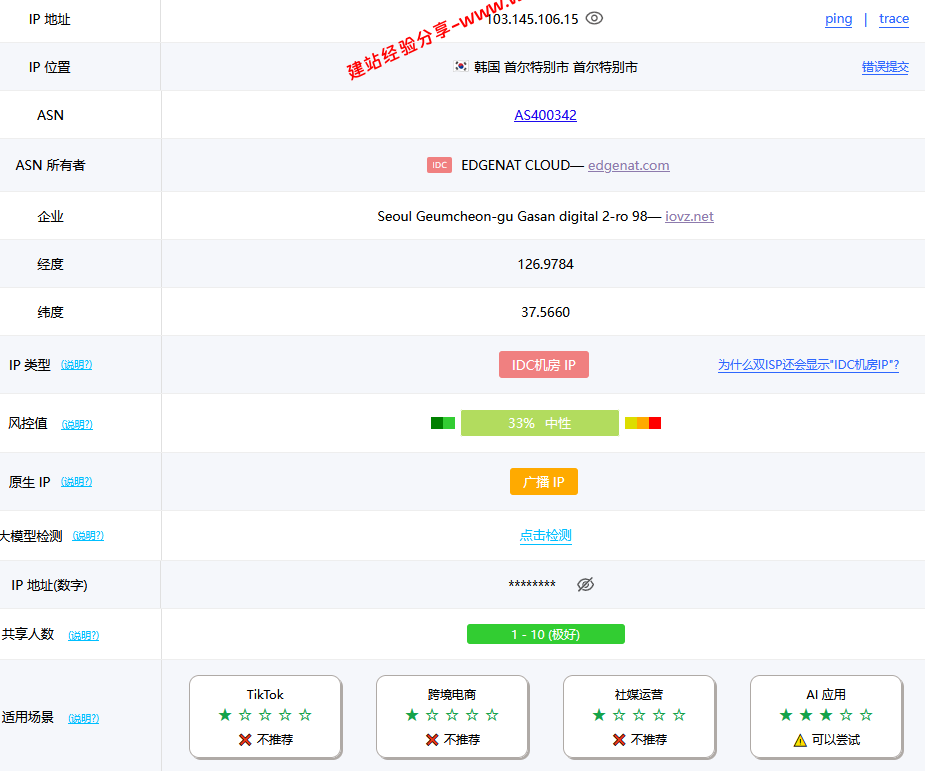
Task: Open the trace link
Action: (894, 19)
